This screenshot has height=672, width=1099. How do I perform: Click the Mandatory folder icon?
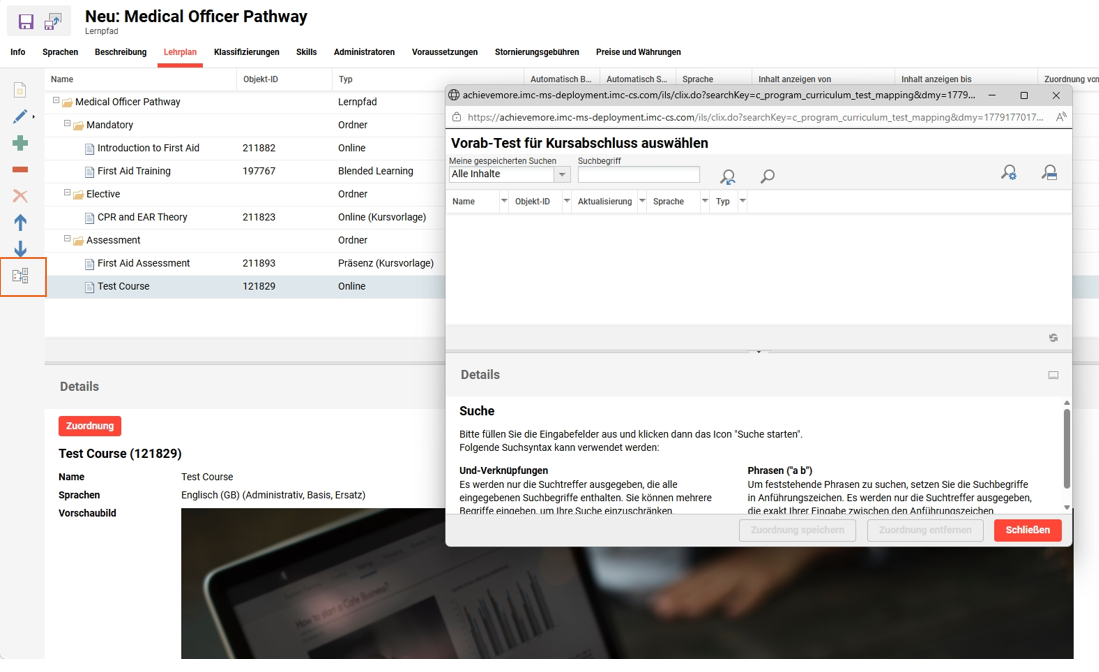[78, 125]
